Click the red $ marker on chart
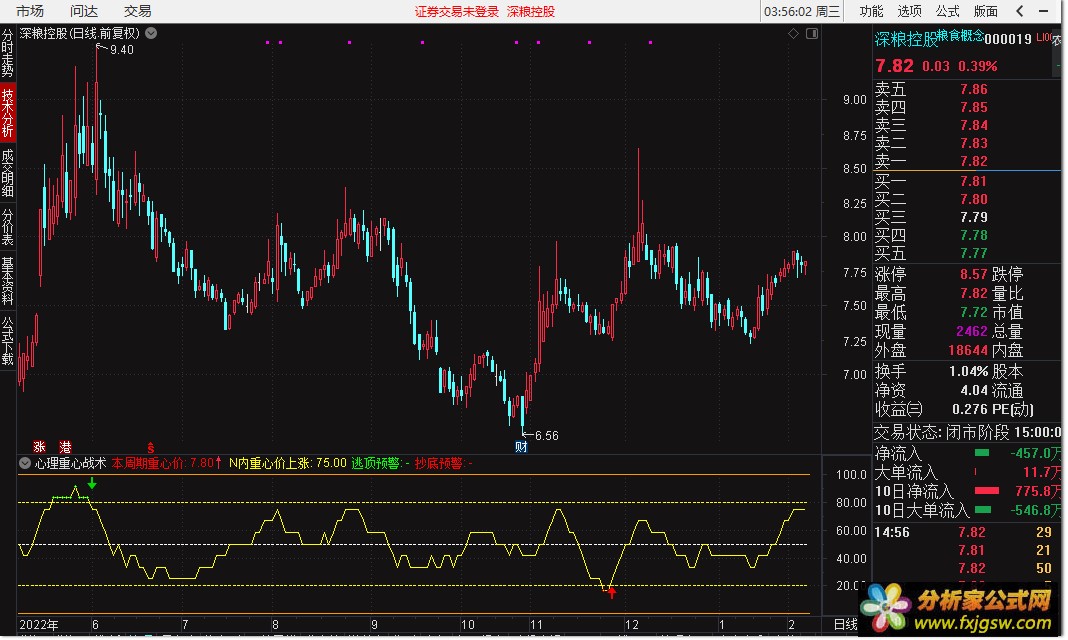 click(x=151, y=448)
